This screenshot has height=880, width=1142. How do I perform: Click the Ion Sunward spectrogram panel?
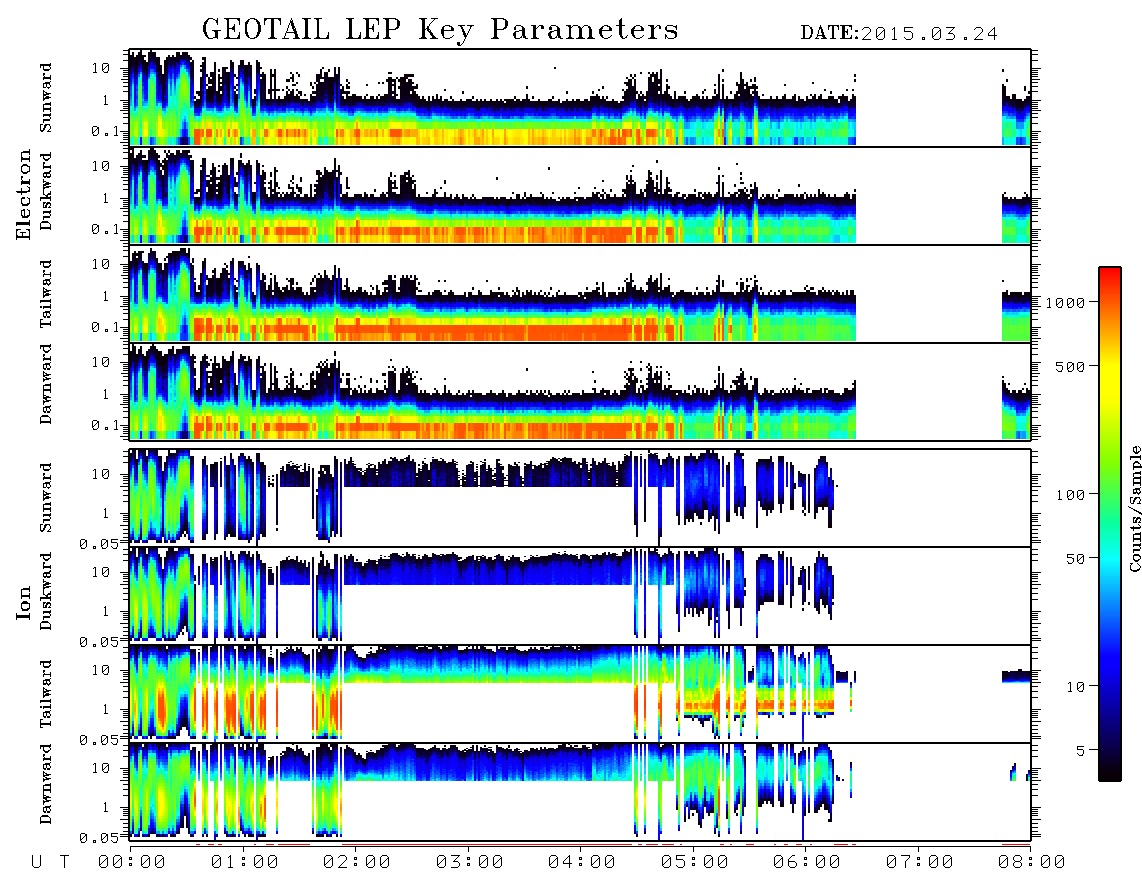coord(580,498)
